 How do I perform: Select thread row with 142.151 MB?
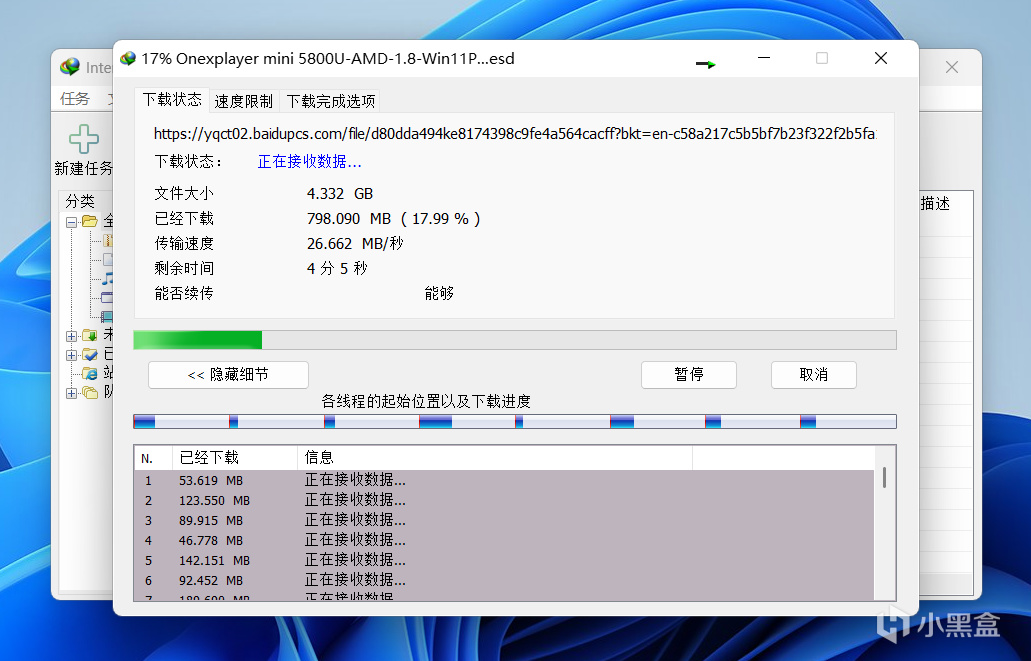point(504,561)
